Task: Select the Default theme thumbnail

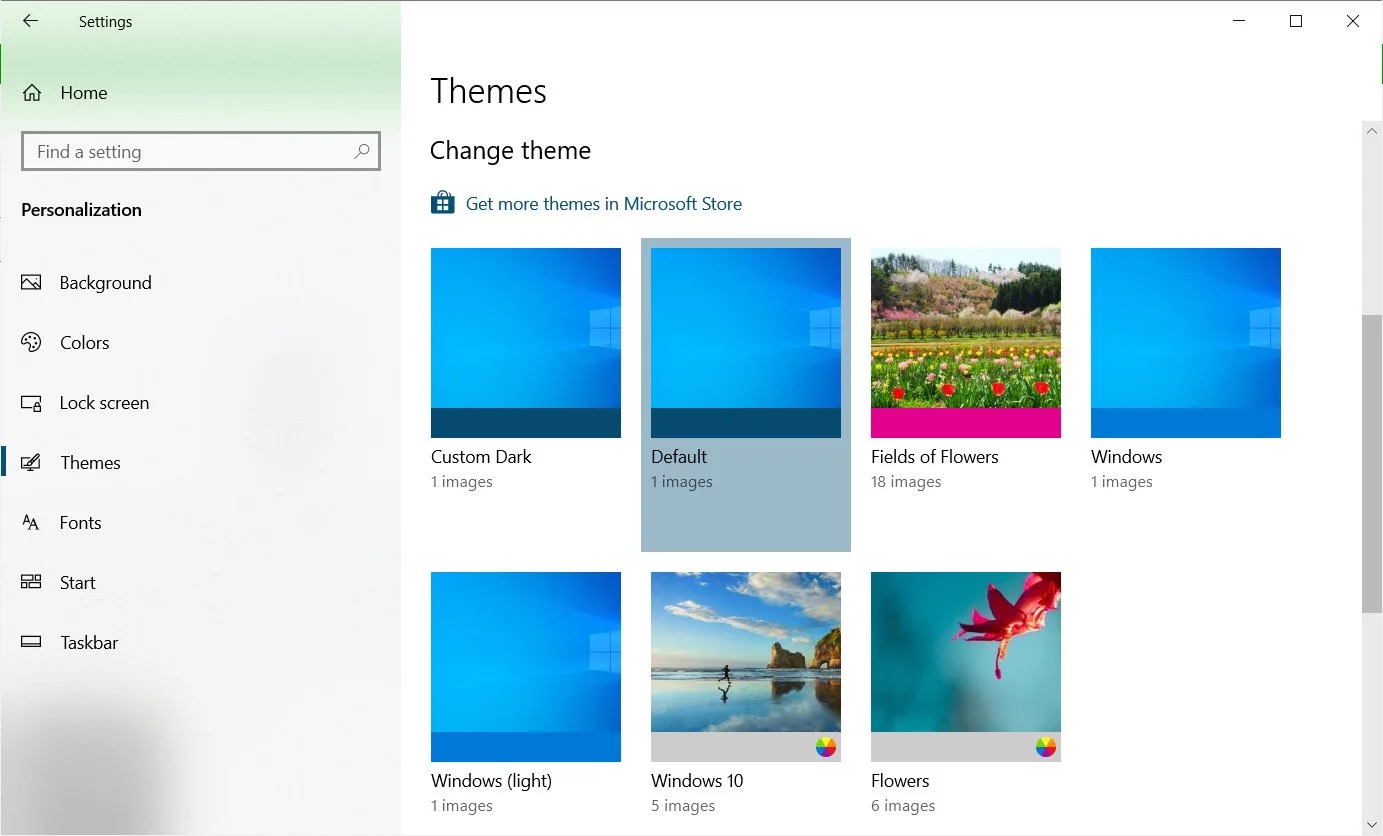Action: (x=746, y=343)
